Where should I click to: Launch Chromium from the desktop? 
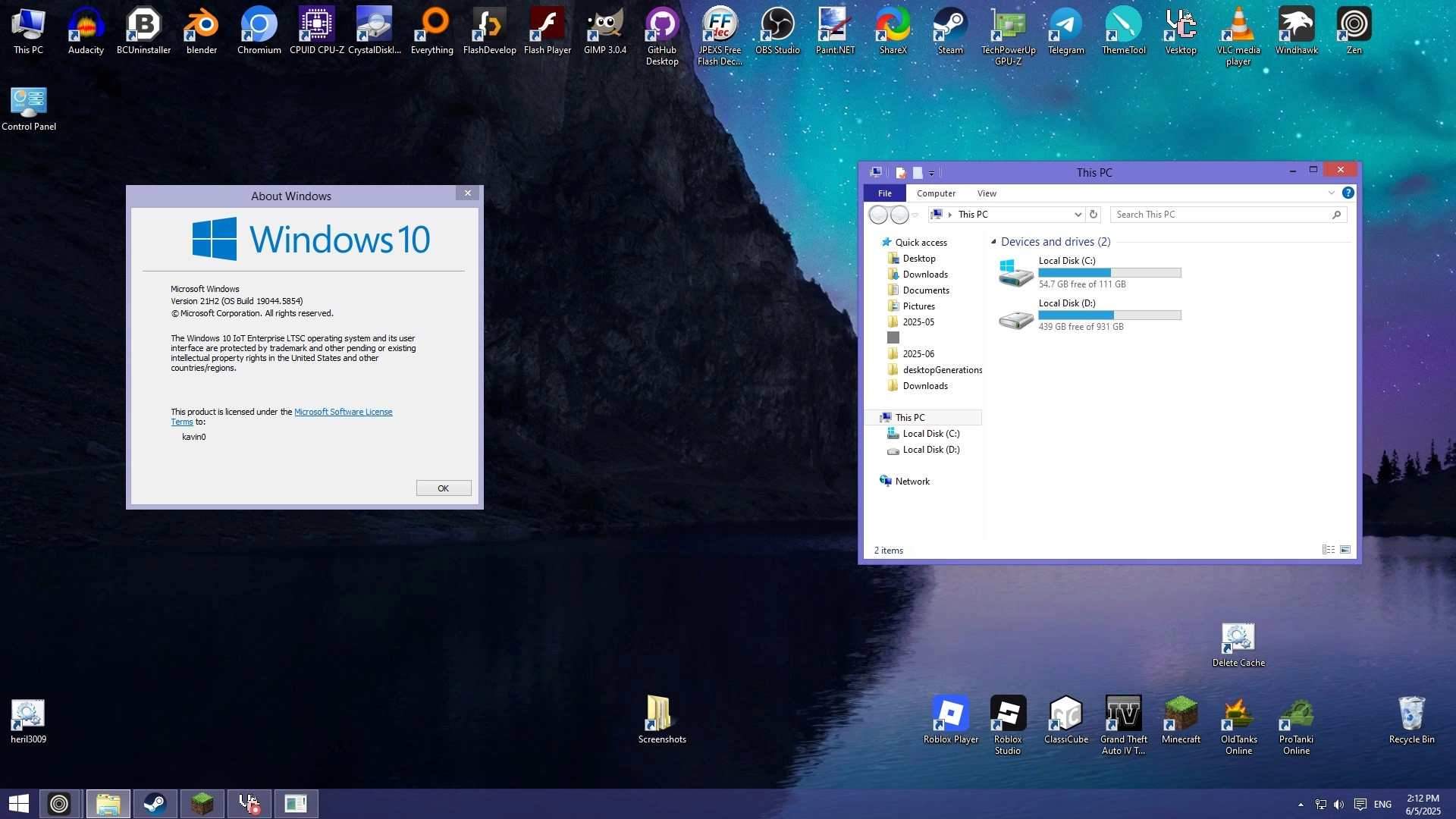click(259, 31)
